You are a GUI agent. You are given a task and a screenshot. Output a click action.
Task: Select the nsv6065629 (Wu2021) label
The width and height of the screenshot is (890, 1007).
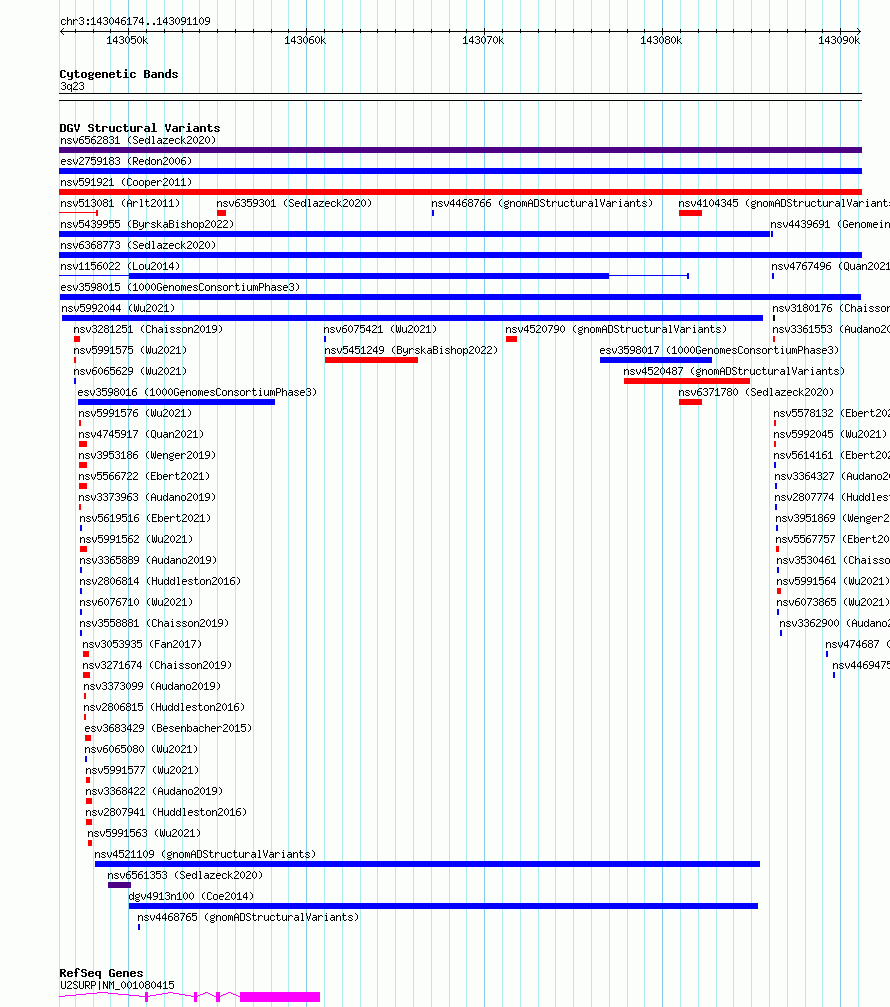130,371
